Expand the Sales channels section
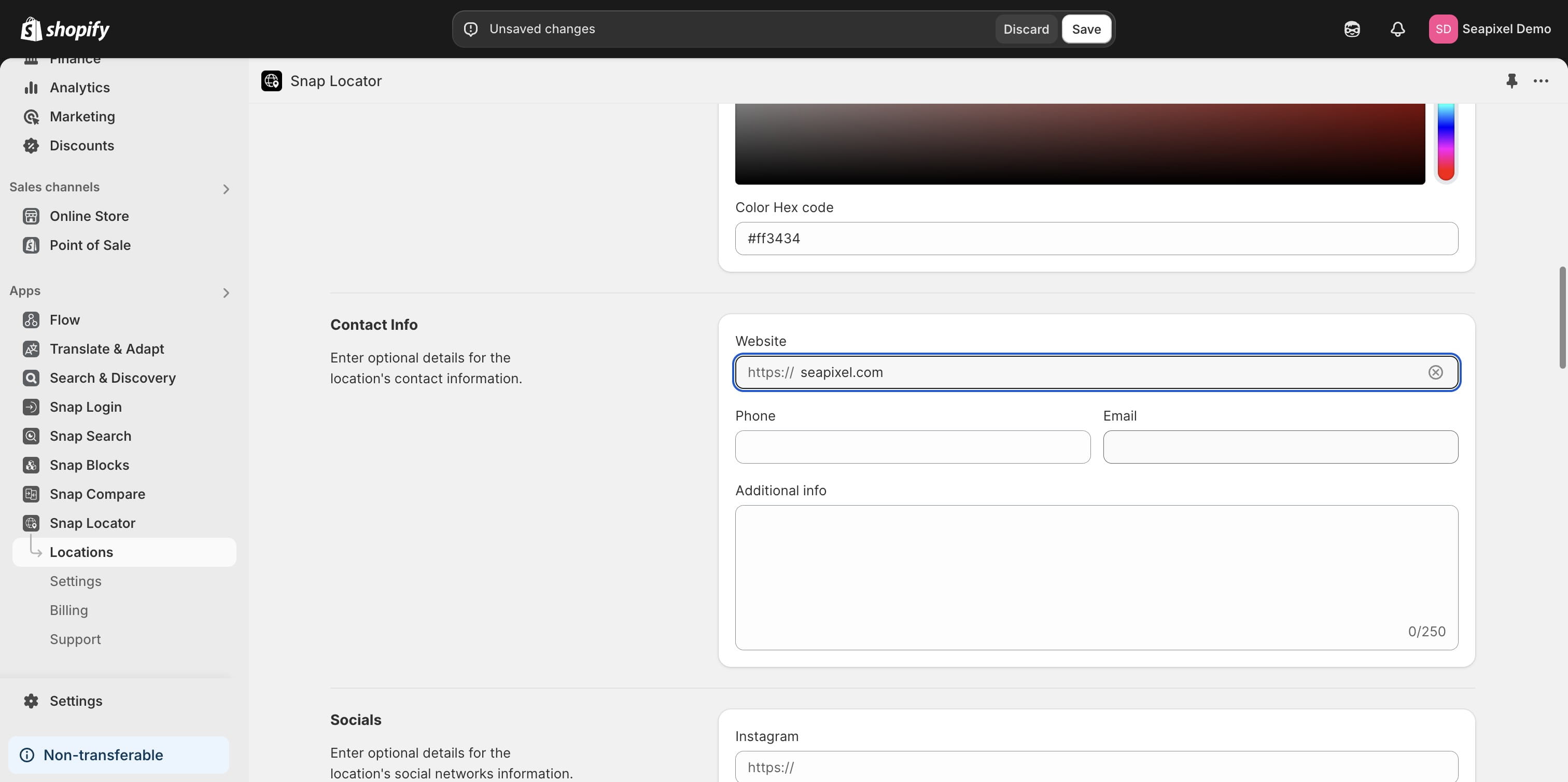1568x782 pixels. (226, 189)
